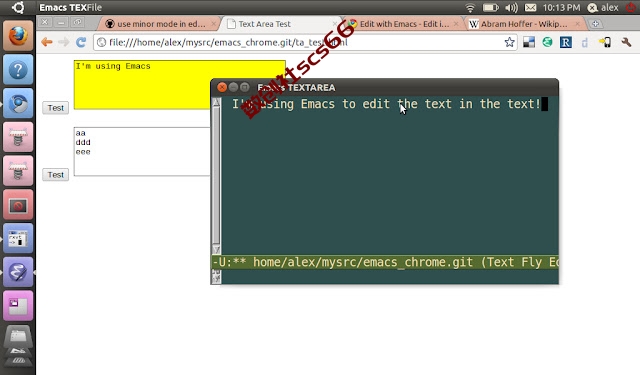The width and height of the screenshot is (640, 375).
Task: Reload the Text Area Test page
Action: pos(81,42)
